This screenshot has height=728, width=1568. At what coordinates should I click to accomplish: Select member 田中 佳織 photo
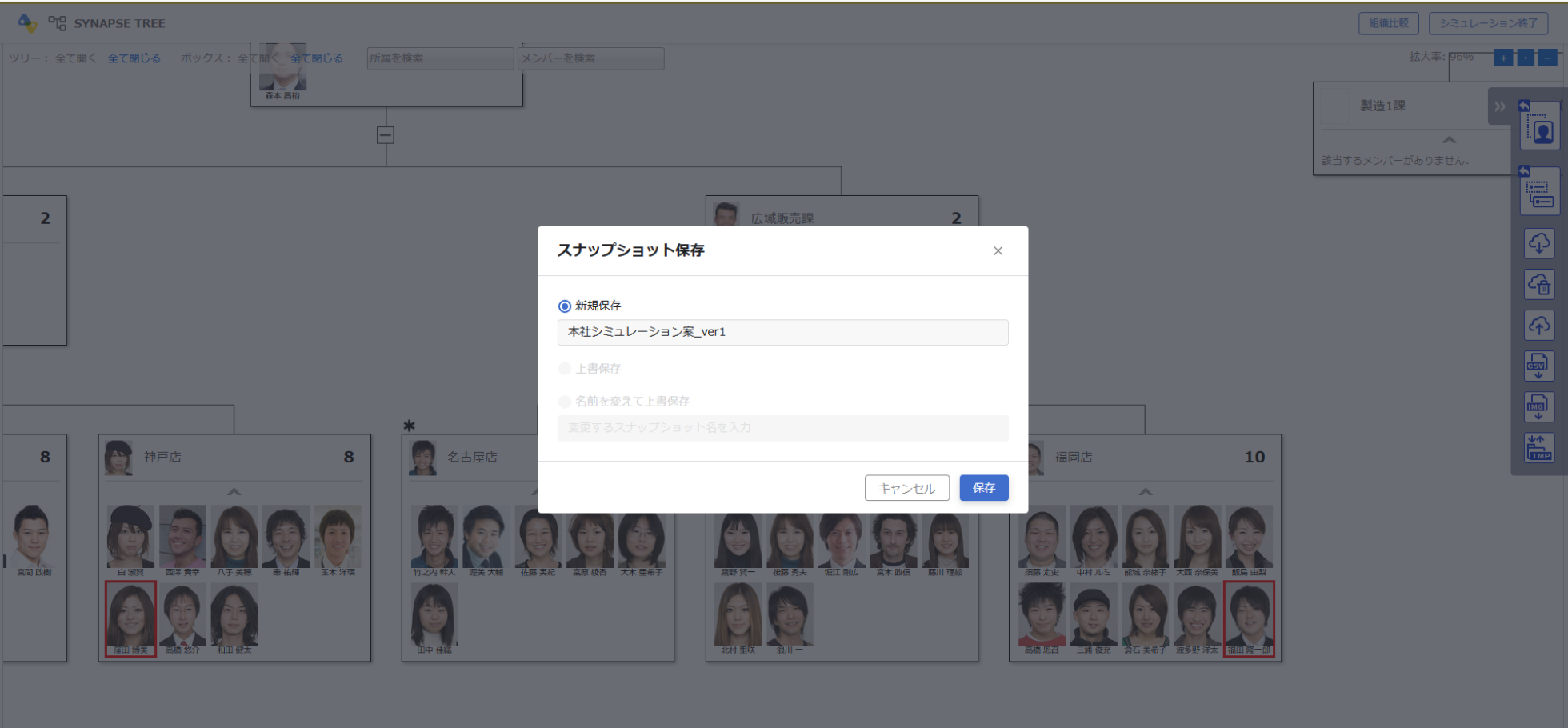pyautogui.click(x=434, y=614)
